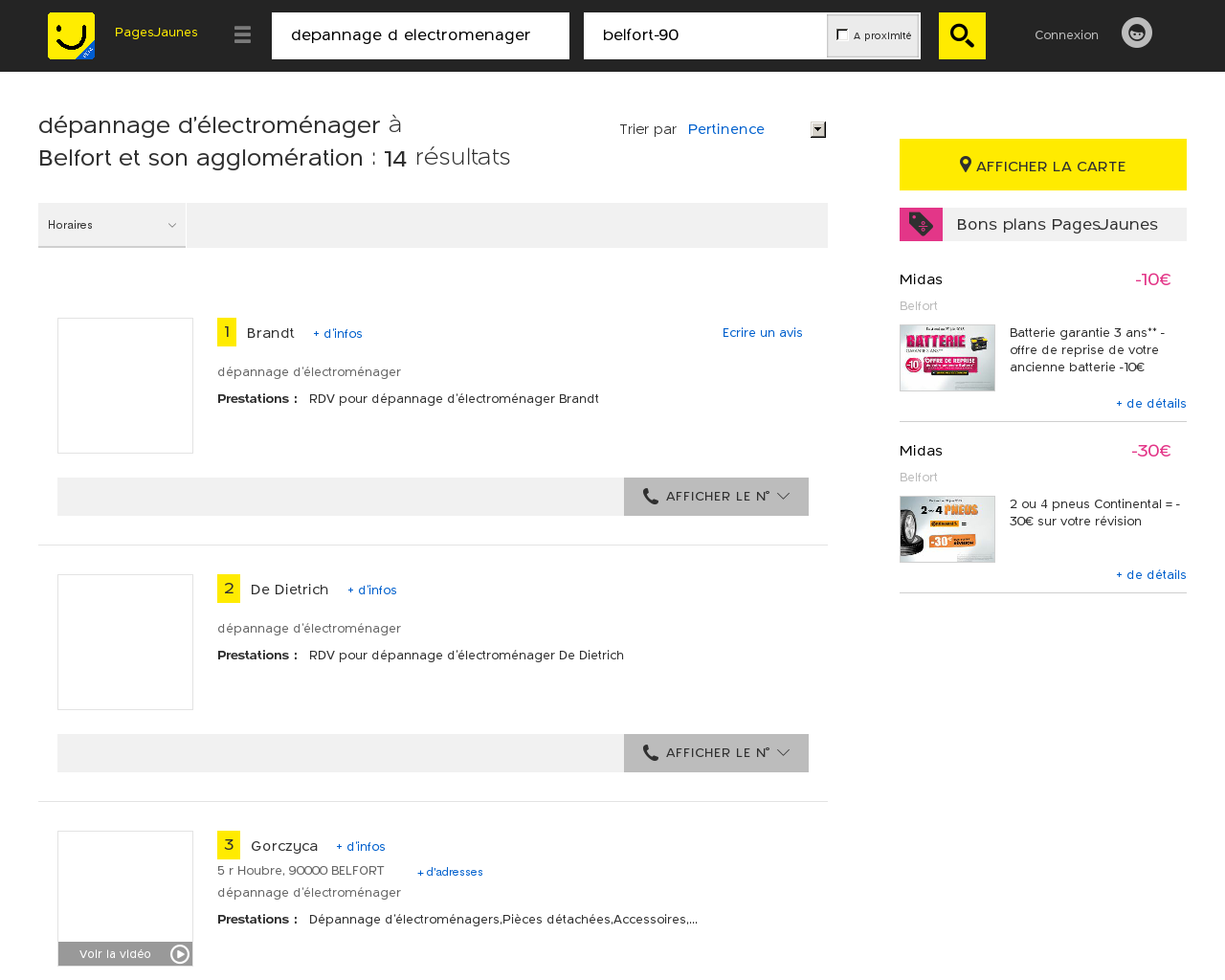Open + de détails for battery offer
Screen dimensions: 1225x980
pyautogui.click(x=1151, y=404)
